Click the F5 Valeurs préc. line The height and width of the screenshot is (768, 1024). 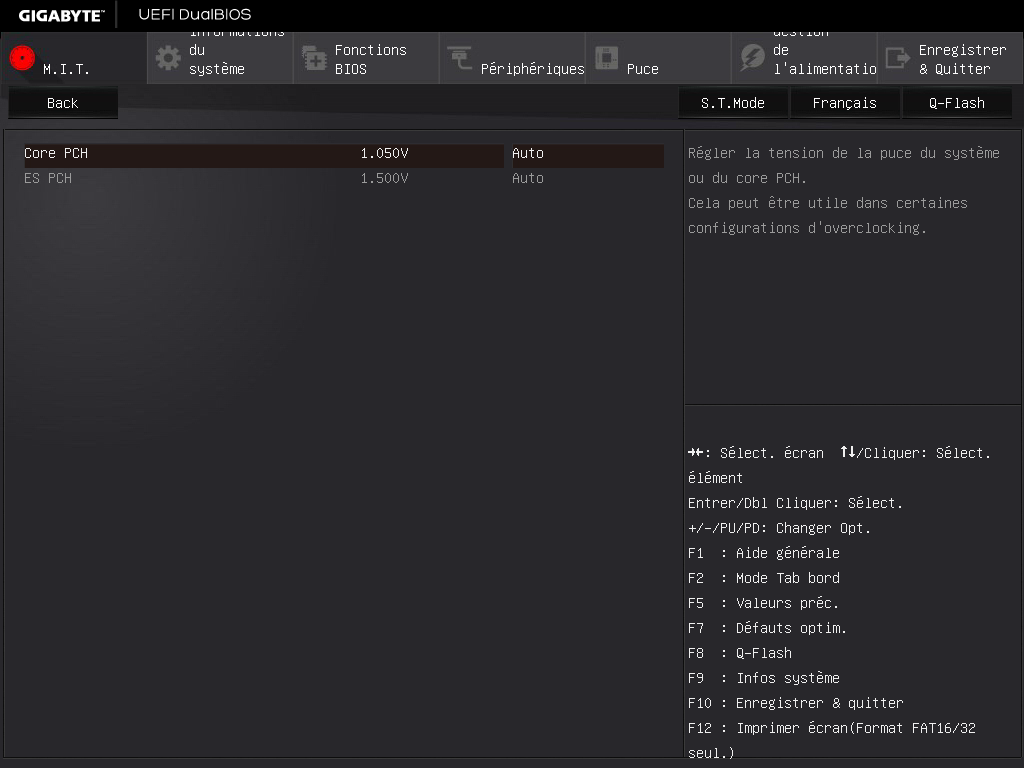pyautogui.click(x=763, y=603)
